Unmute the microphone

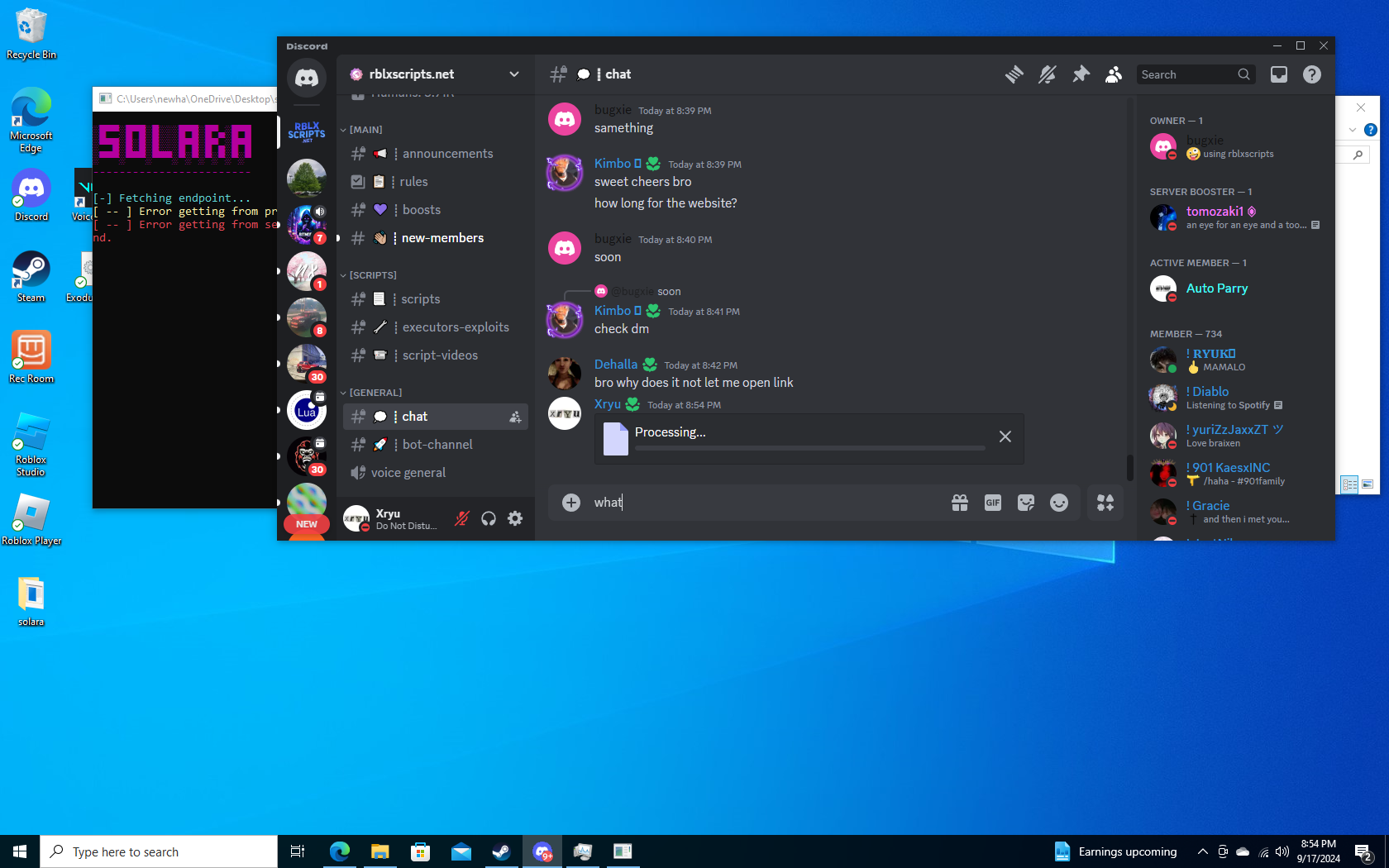click(462, 518)
